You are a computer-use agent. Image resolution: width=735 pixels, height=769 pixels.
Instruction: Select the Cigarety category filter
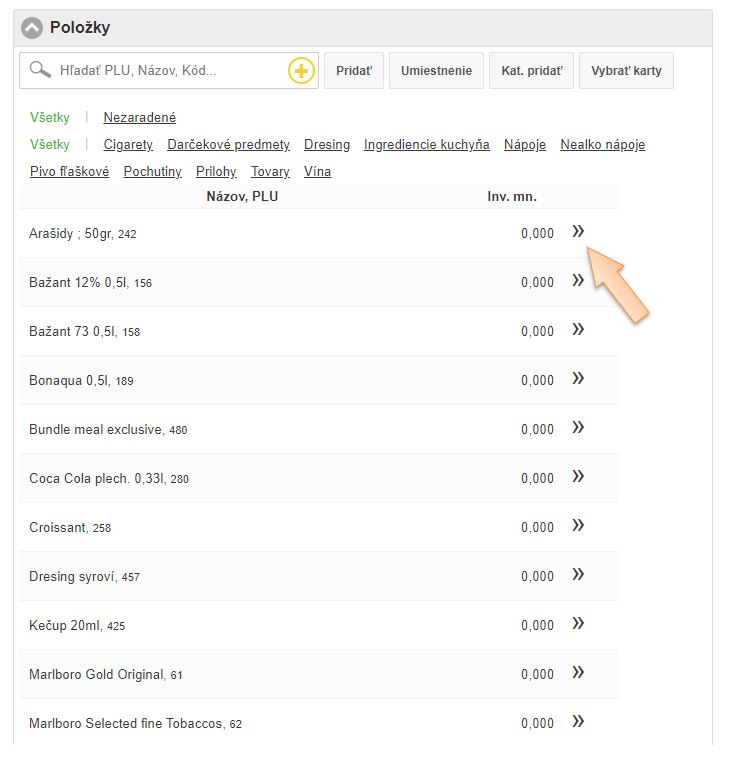pyautogui.click(x=128, y=145)
